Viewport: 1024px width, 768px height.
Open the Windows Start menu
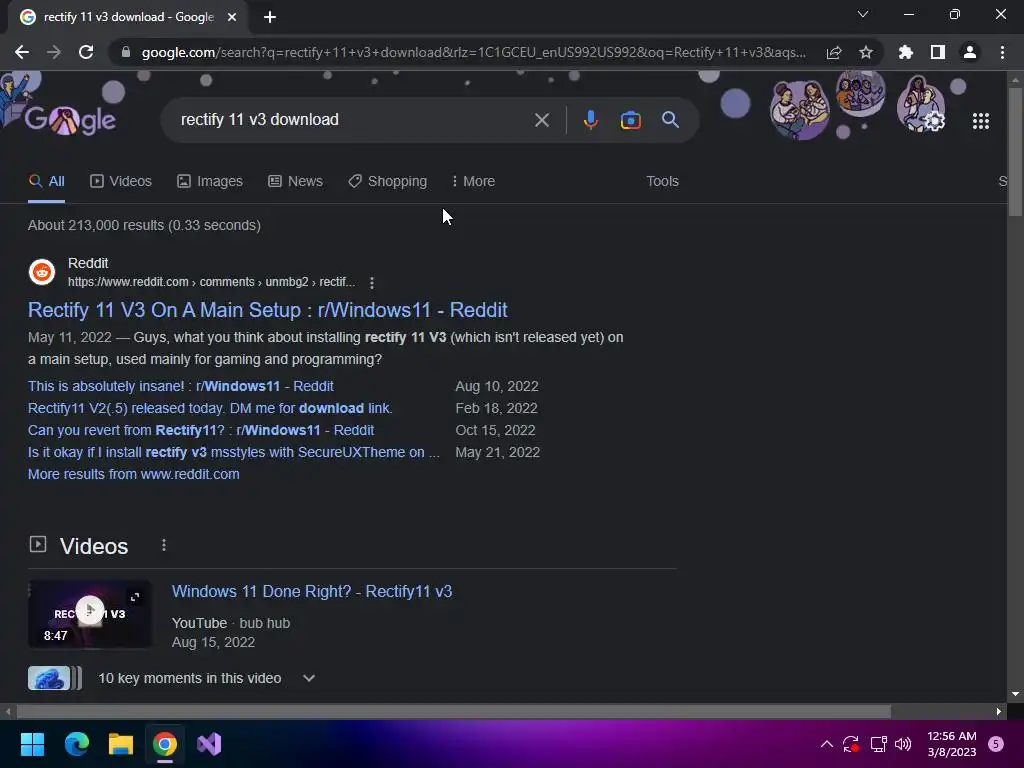[x=32, y=744]
